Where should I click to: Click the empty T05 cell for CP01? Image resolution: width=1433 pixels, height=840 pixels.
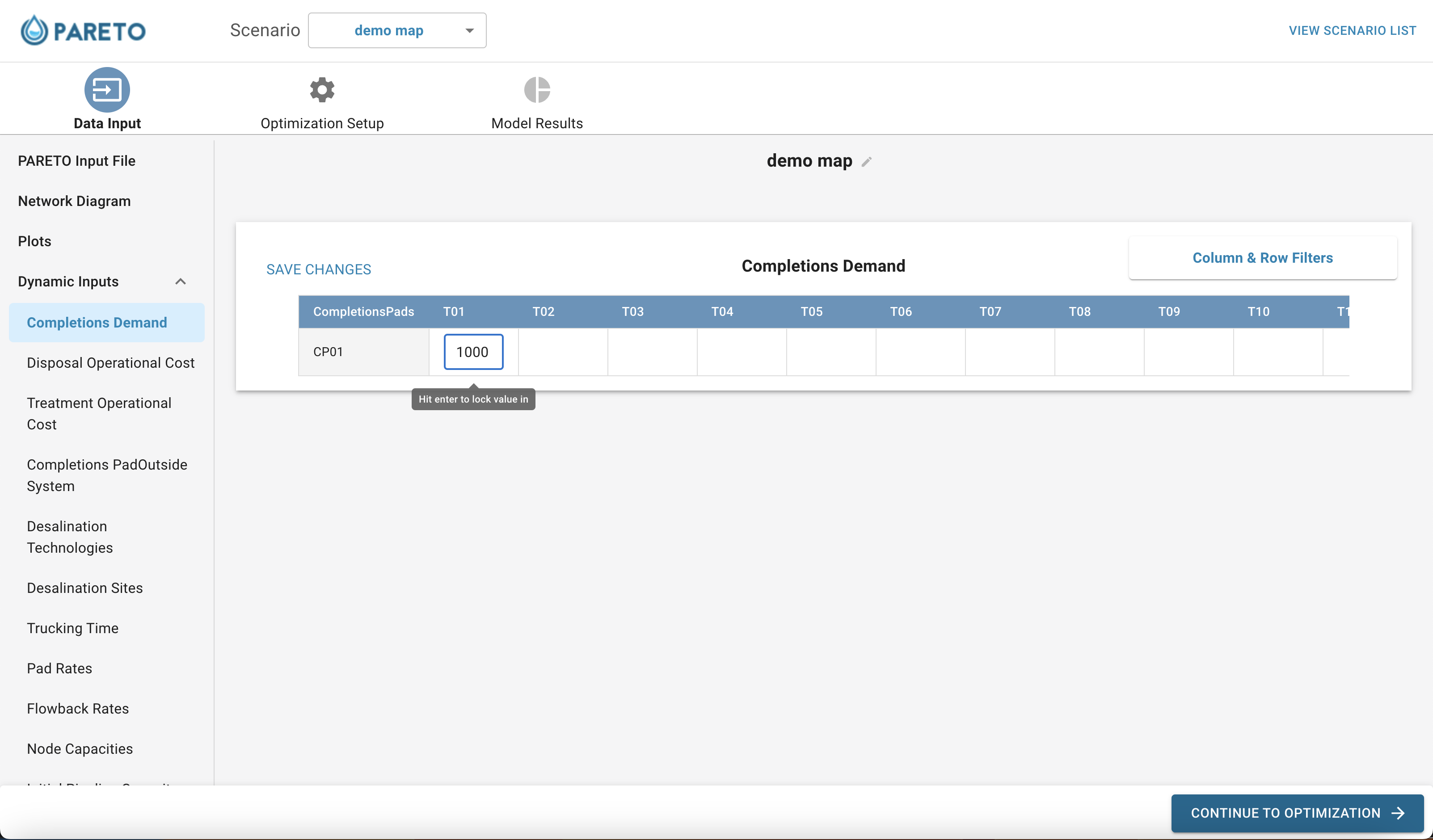(x=831, y=352)
